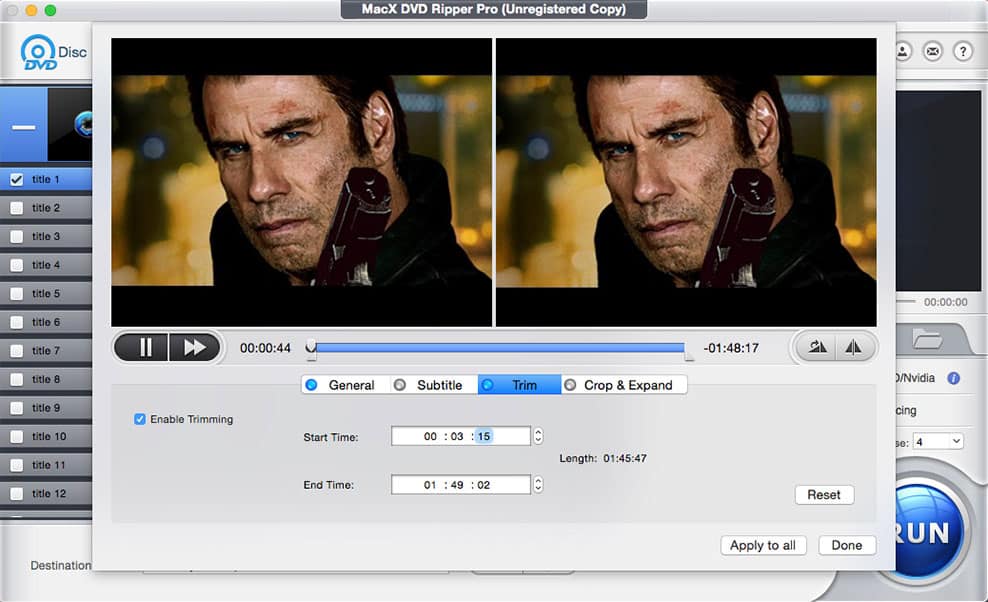Open the destination folder icon
Viewport: 988px width, 602px height.
pos(927,339)
